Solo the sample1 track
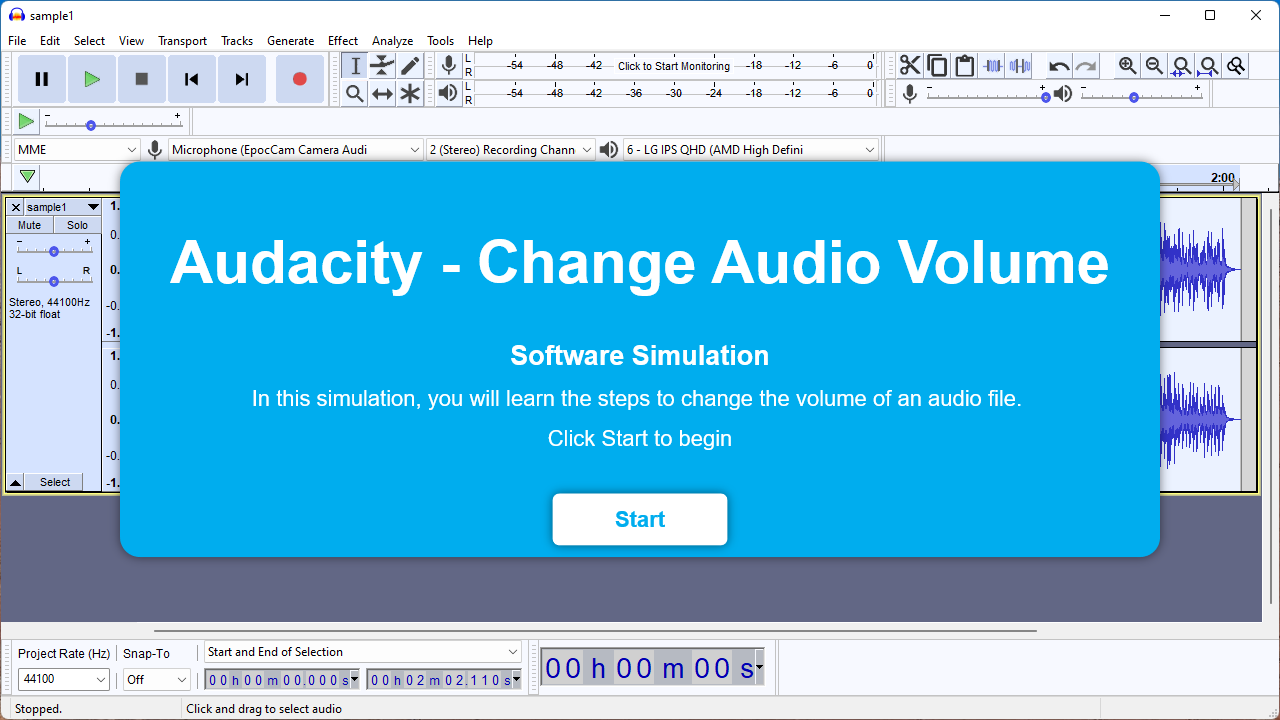1280x720 pixels. pos(77,225)
